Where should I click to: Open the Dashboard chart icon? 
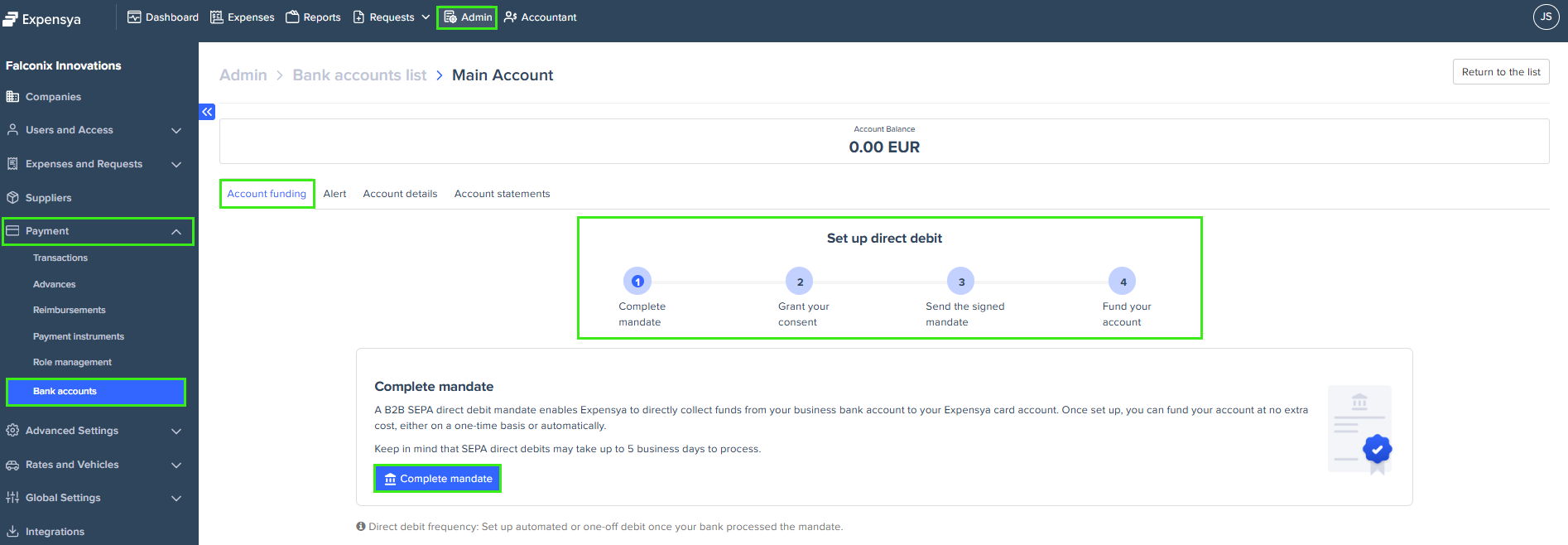point(134,17)
